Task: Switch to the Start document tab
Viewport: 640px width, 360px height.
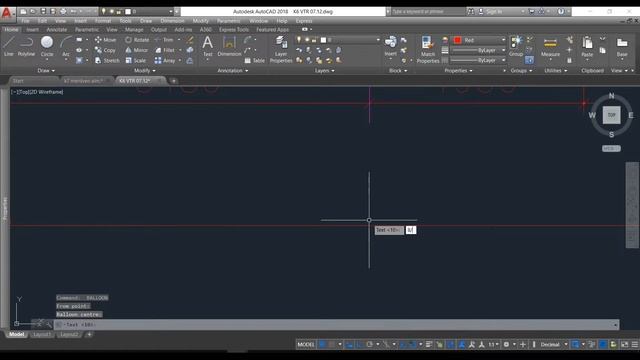Action: point(18,81)
